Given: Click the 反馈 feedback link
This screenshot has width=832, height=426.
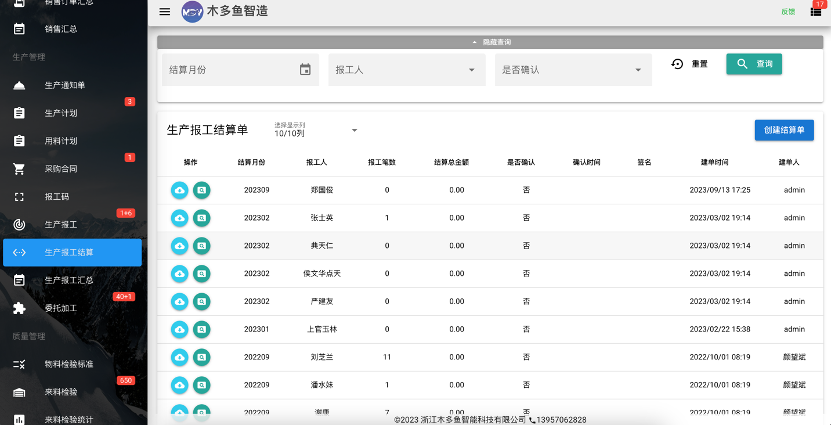Looking at the screenshot, I should (x=788, y=12).
